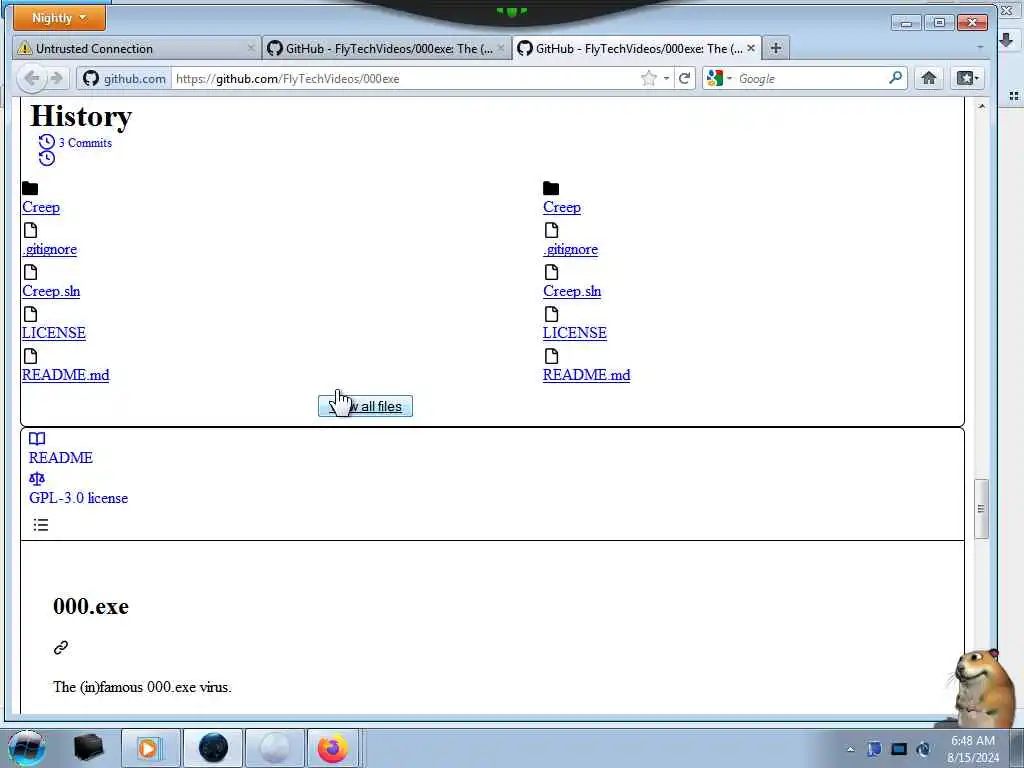Image resolution: width=1024 pixels, height=768 pixels.
Task: Open the media player taskbar icon
Action: [150, 748]
